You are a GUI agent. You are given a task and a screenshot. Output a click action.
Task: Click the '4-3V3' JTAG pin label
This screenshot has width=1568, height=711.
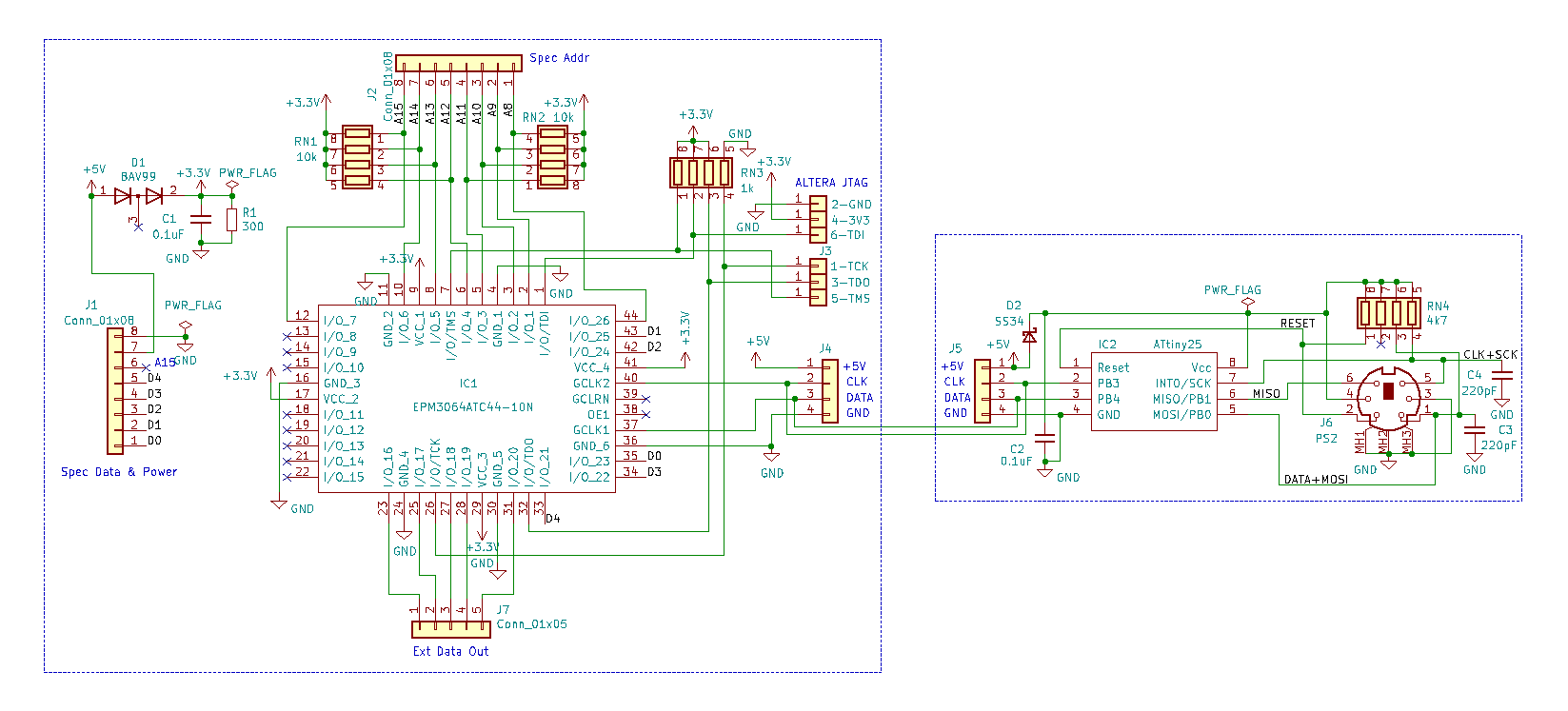[850, 221]
